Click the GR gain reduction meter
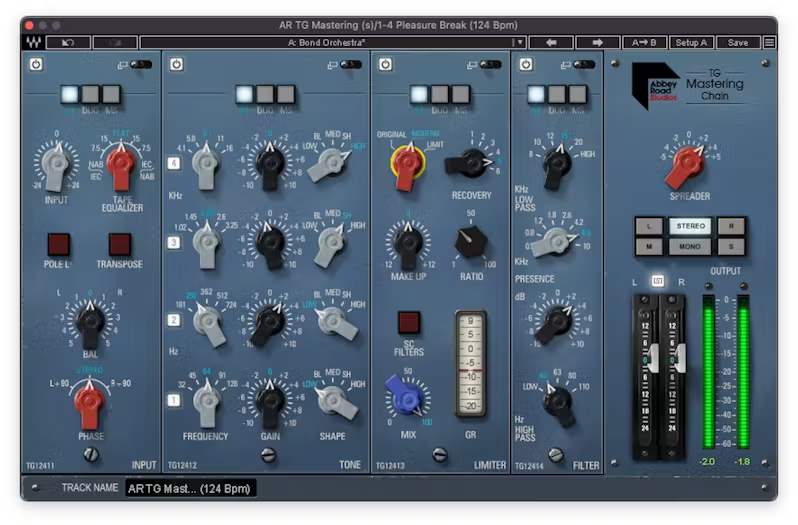This screenshot has height=525, width=798. pos(470,363)
